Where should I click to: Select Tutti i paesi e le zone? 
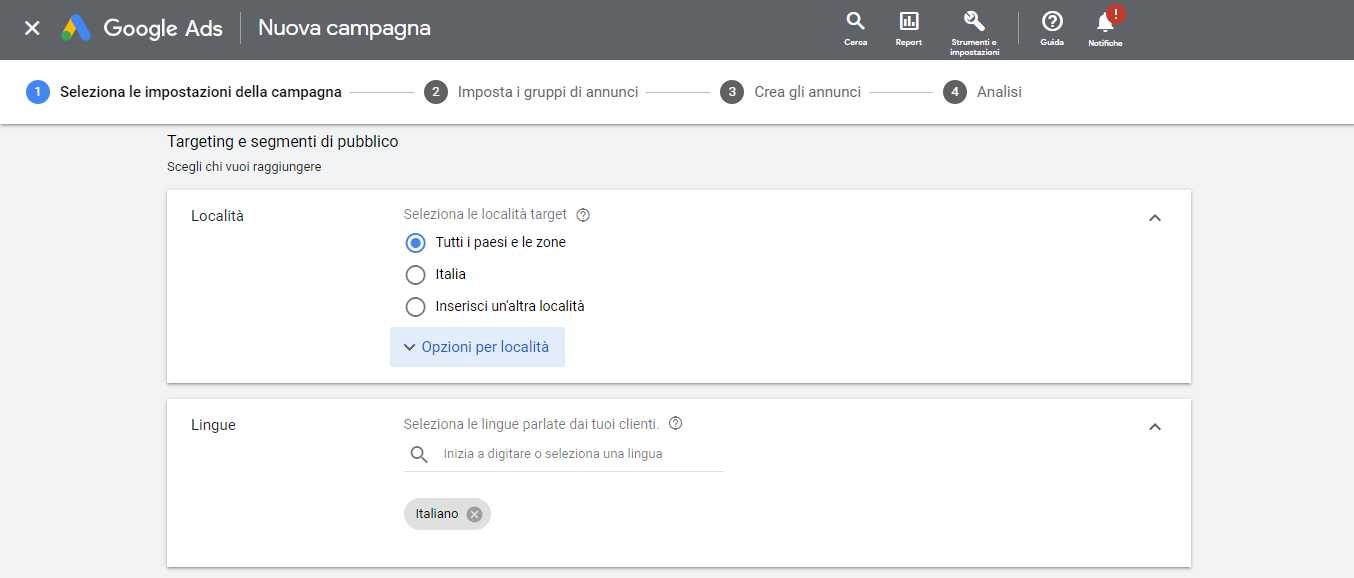[416, 243]
